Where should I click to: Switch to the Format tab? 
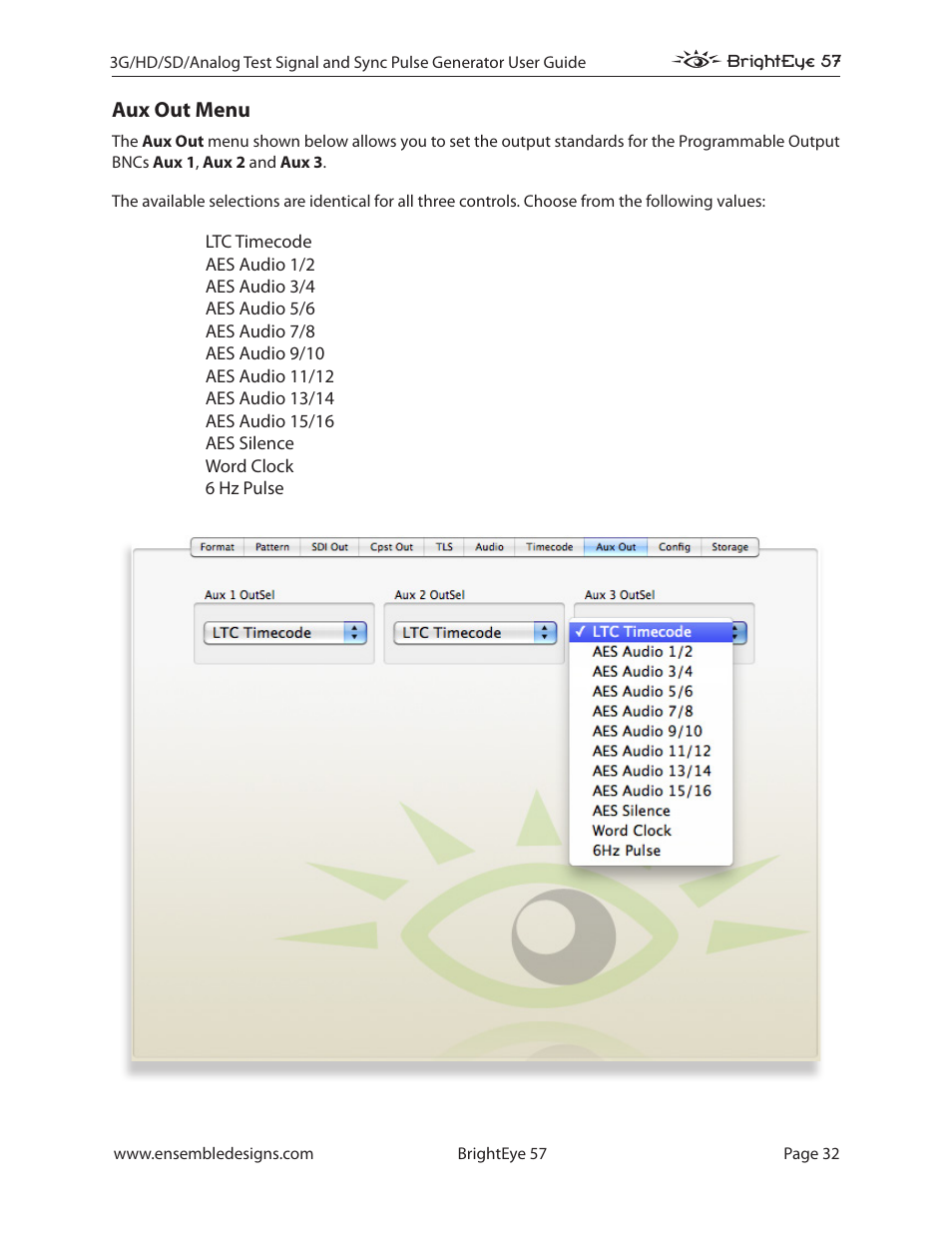(217, 547)
